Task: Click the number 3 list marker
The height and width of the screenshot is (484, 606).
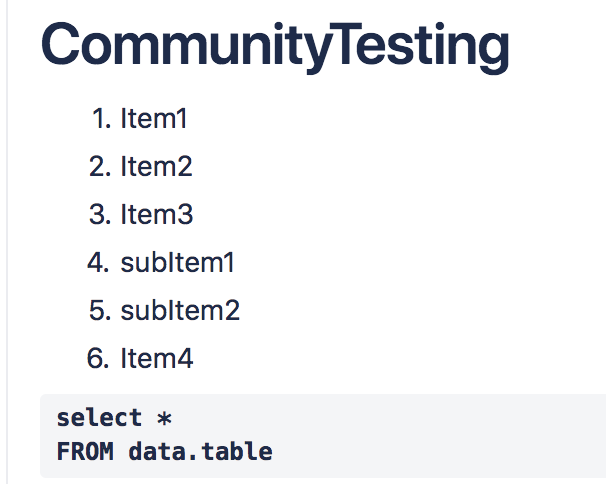Action: pyautogui.click(x=98, y=215)
